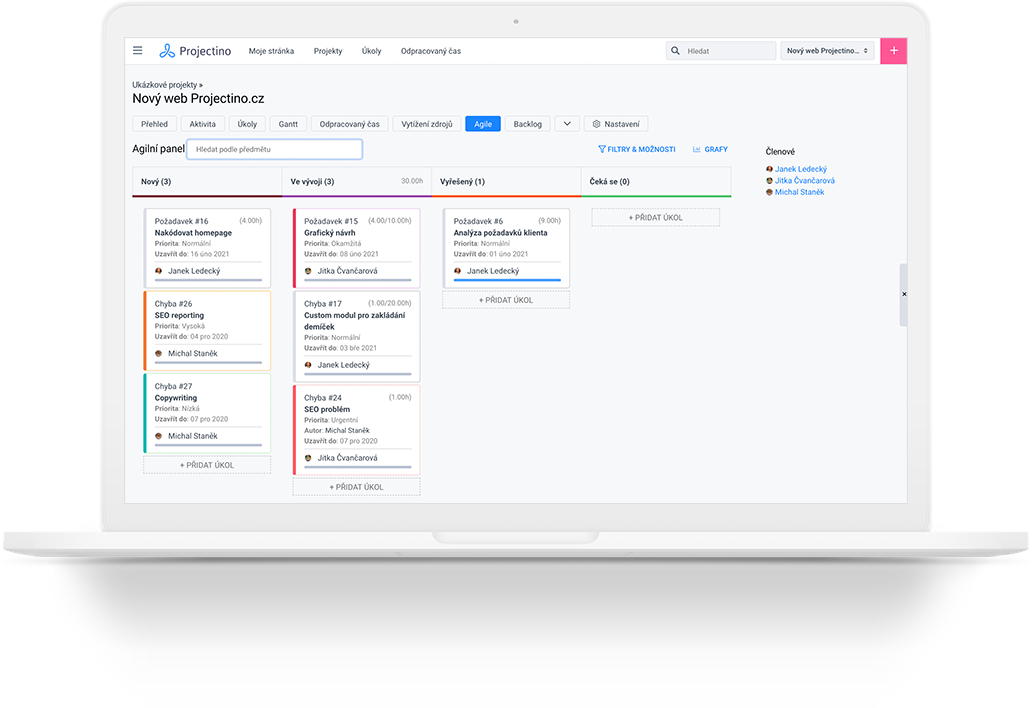Add task in Nový column

207,465
